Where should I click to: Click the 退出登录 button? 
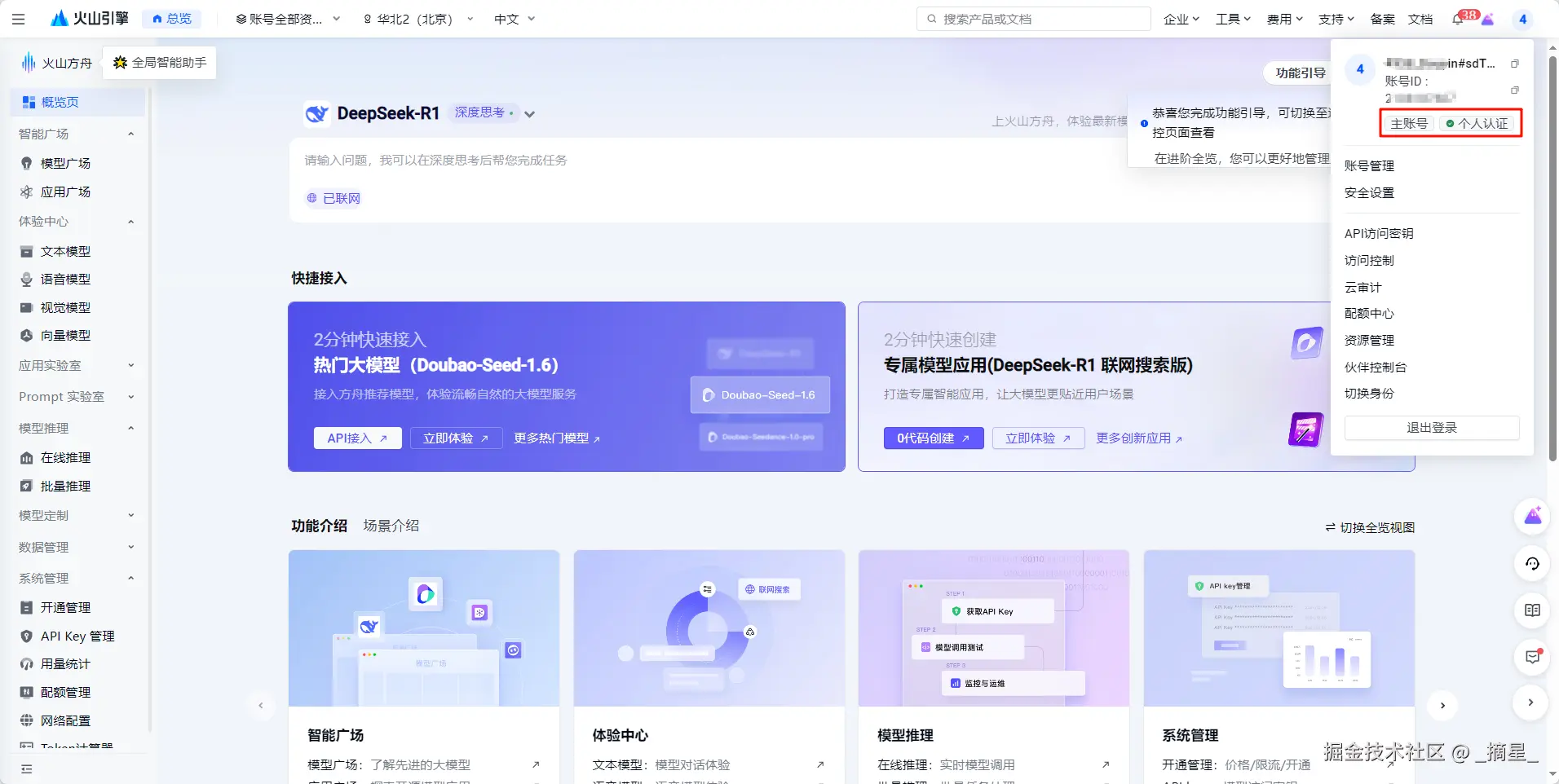tap(1432, 427)
